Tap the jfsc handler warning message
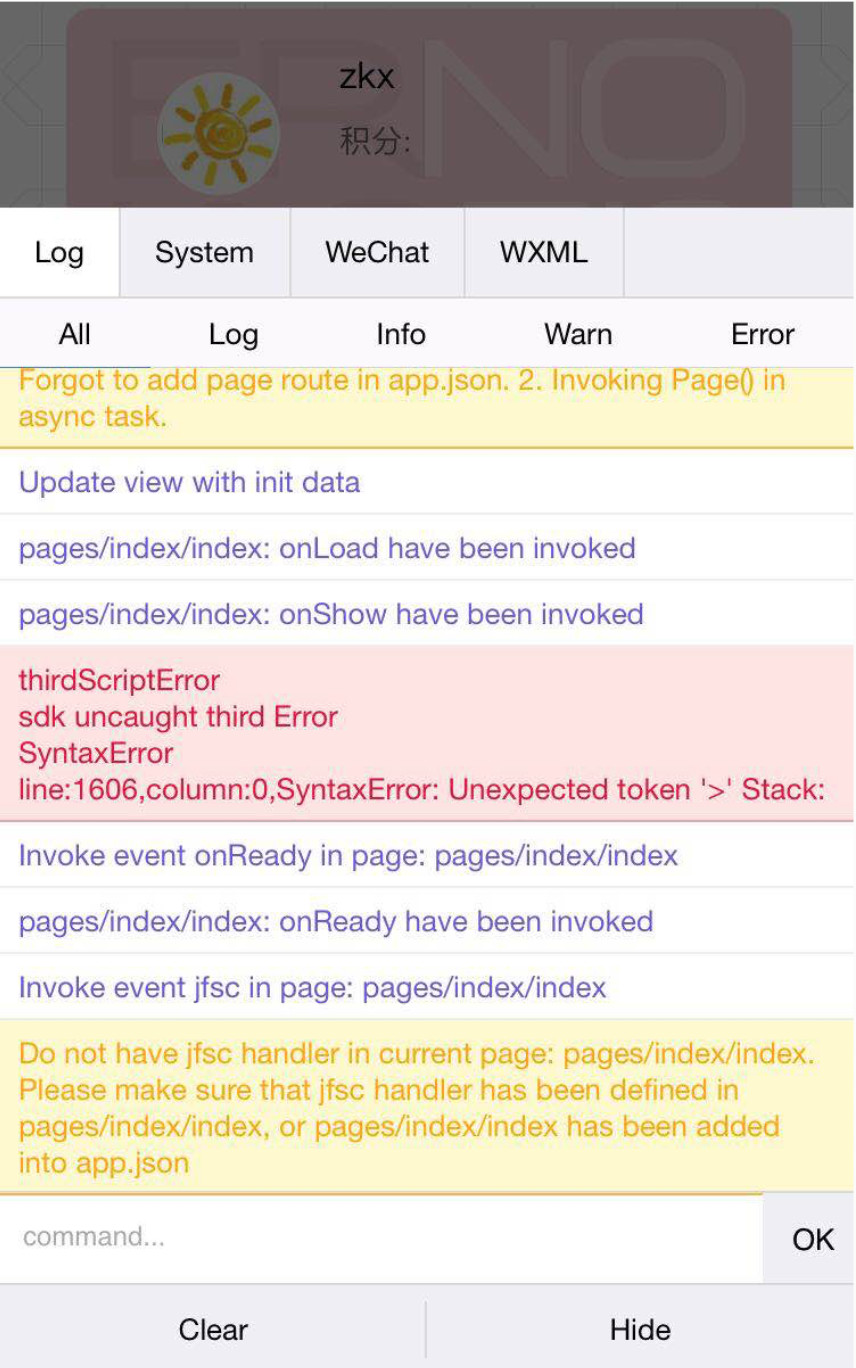Viewport: 856px width, 1368px height. click(x=428, y=1107)
